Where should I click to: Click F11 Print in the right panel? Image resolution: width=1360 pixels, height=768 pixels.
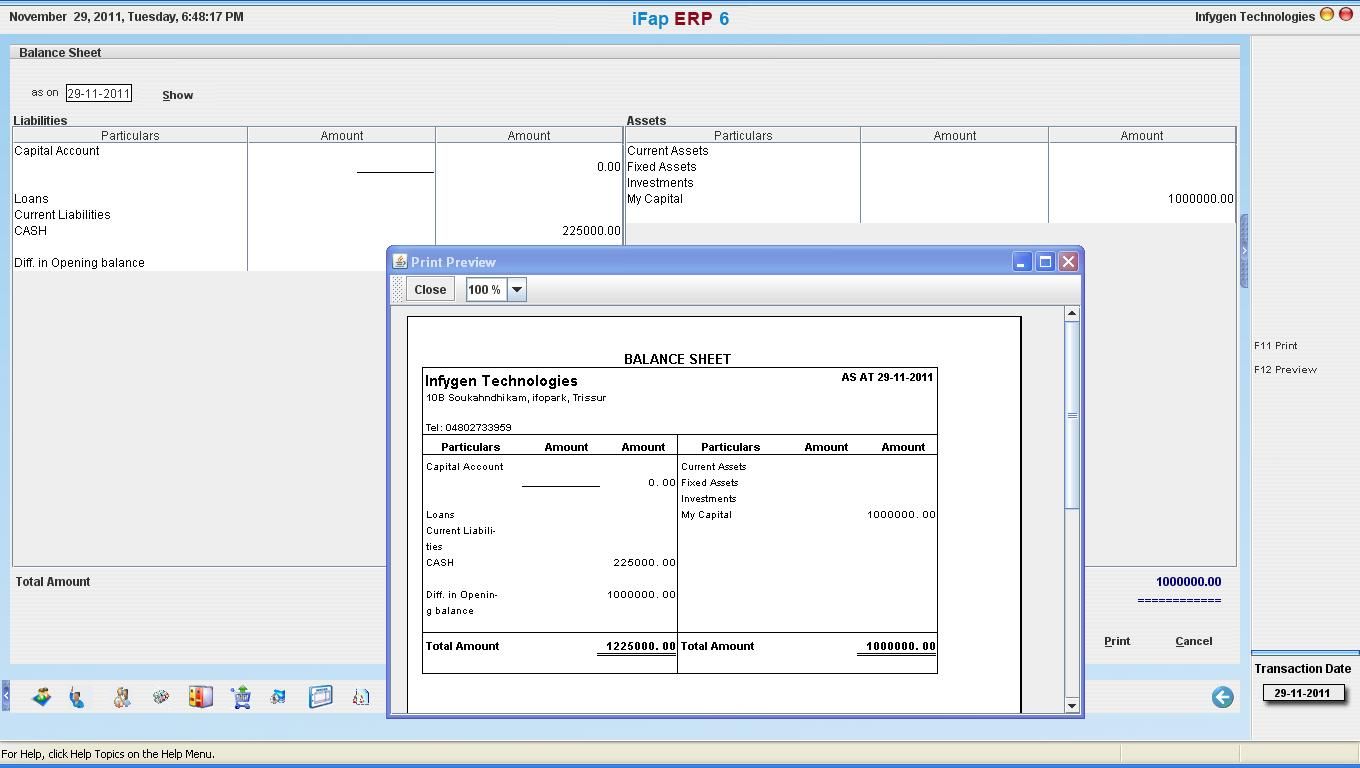1276,345
